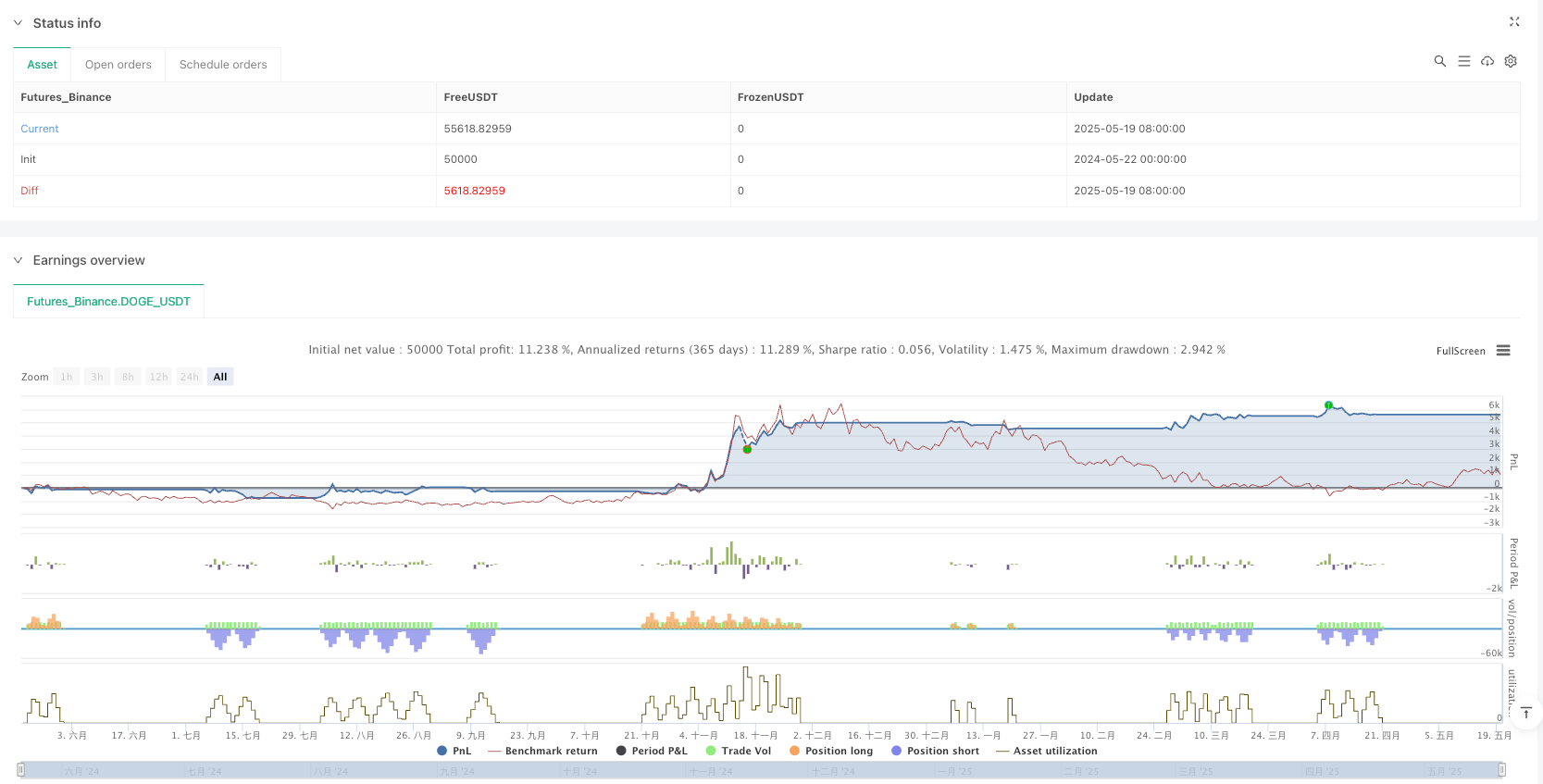Collapse the Status info section
The image size is (1543, 784).
click(x=18, y=23)
